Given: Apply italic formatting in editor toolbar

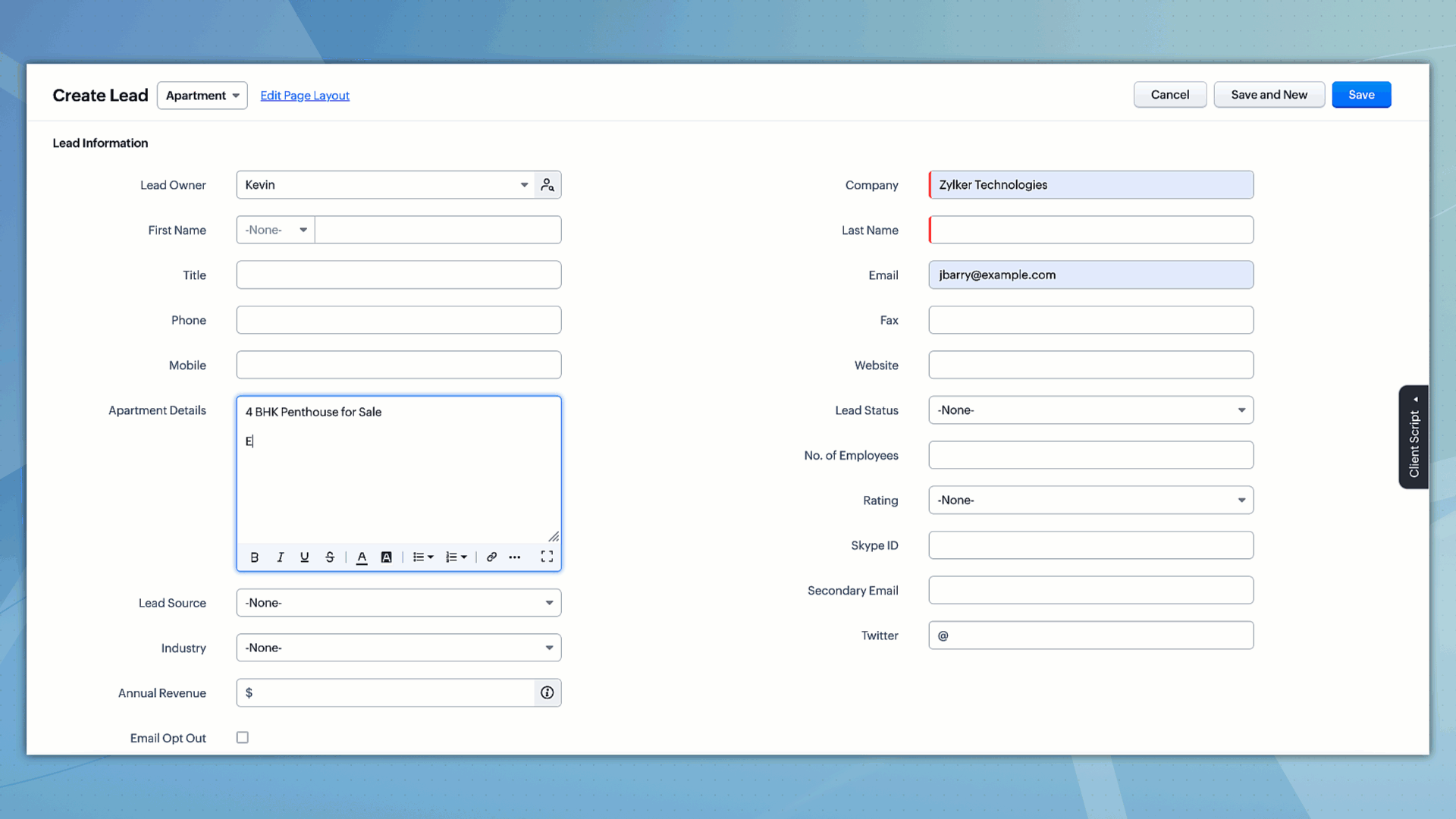Looking at the screenshot, I should point(280,557).
